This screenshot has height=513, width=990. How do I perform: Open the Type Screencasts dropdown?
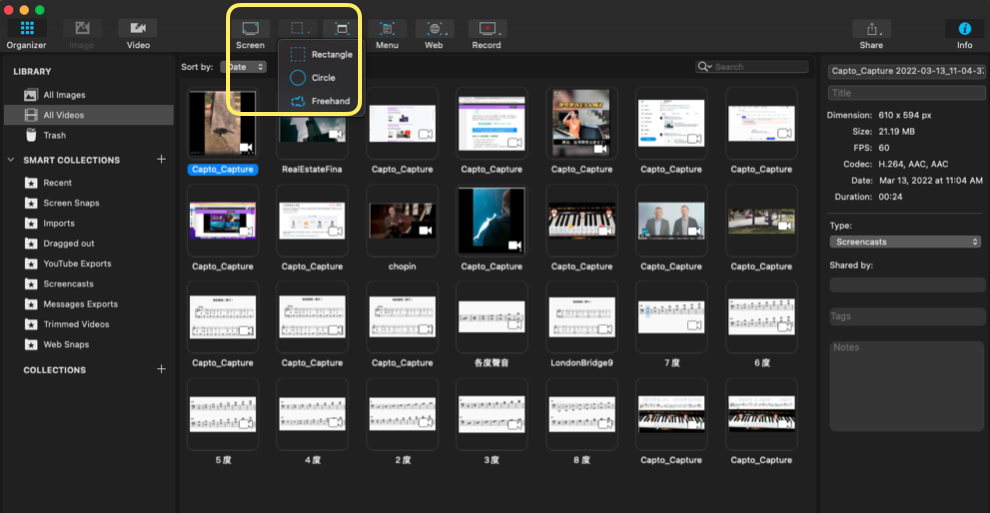point(905,242)
